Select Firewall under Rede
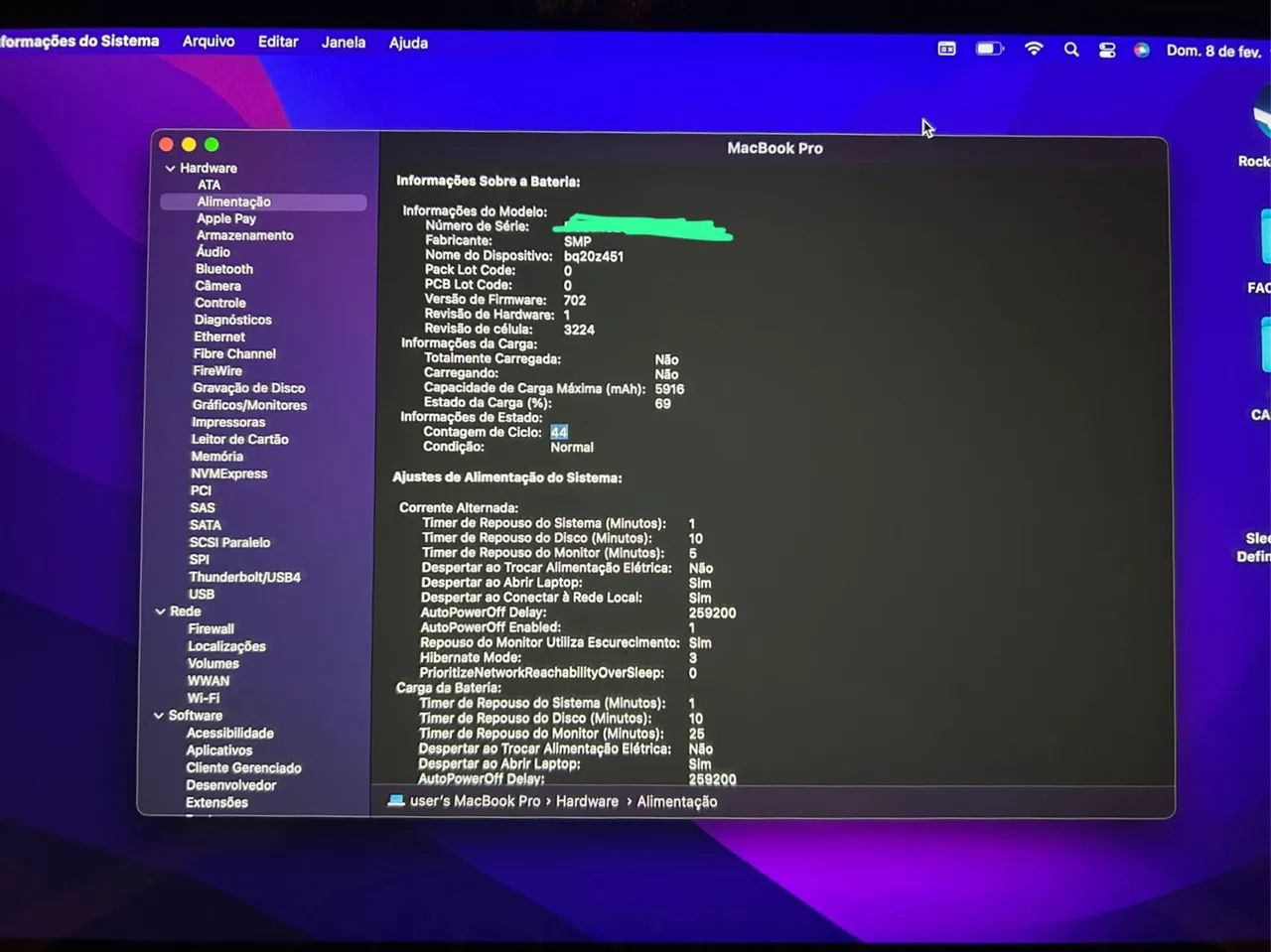The image size is (1271, 952). pos(212,629)
